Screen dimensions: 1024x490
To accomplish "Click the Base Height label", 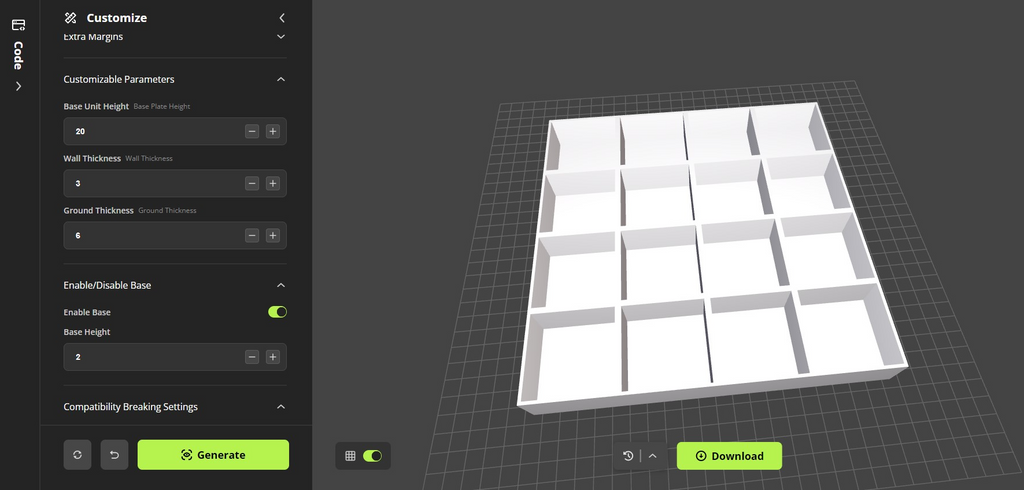I will point(87,332).
